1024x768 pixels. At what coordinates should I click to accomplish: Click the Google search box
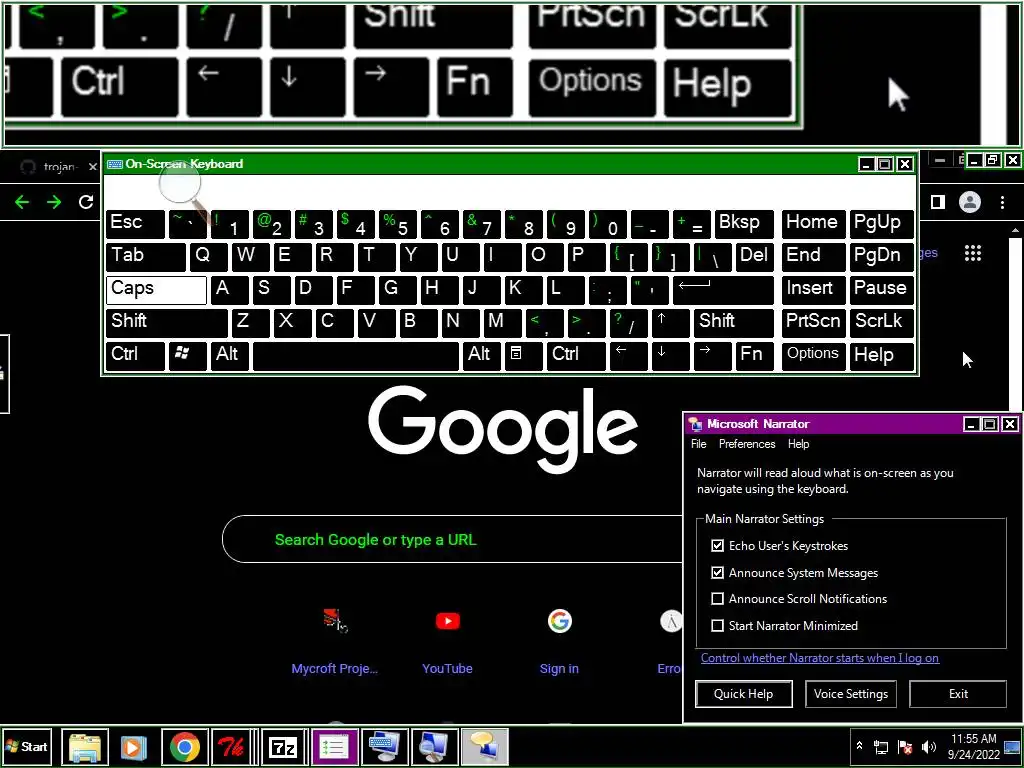pyautogui.click(x=452, y=539)
